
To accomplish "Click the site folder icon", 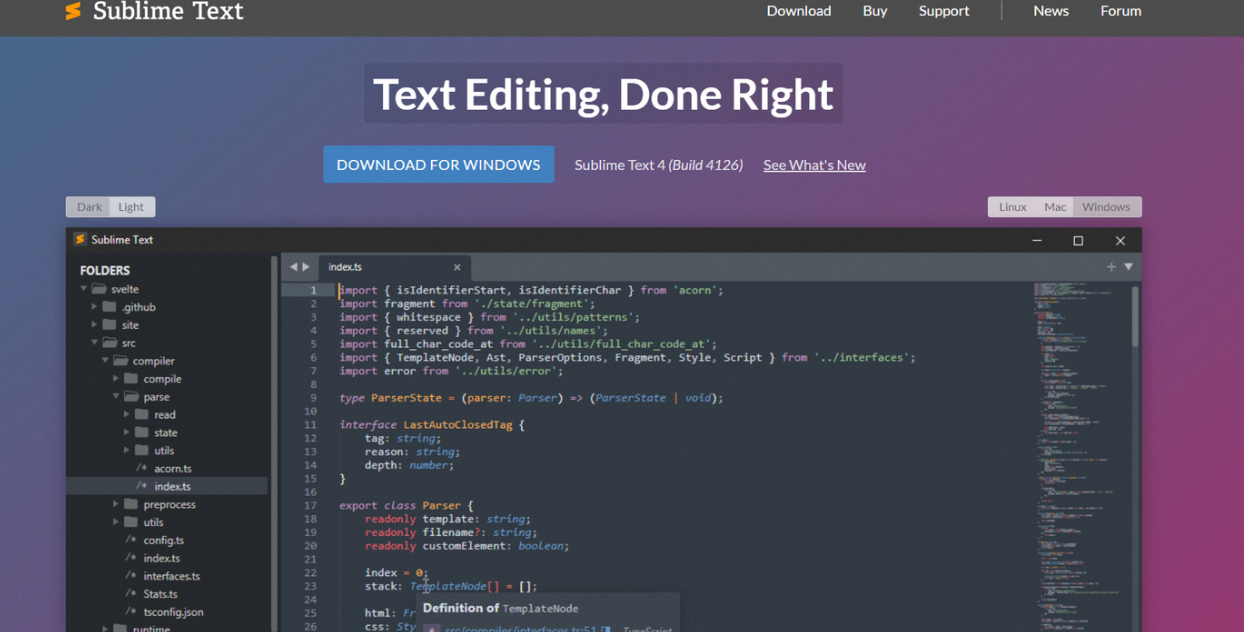I will point(109,325).
